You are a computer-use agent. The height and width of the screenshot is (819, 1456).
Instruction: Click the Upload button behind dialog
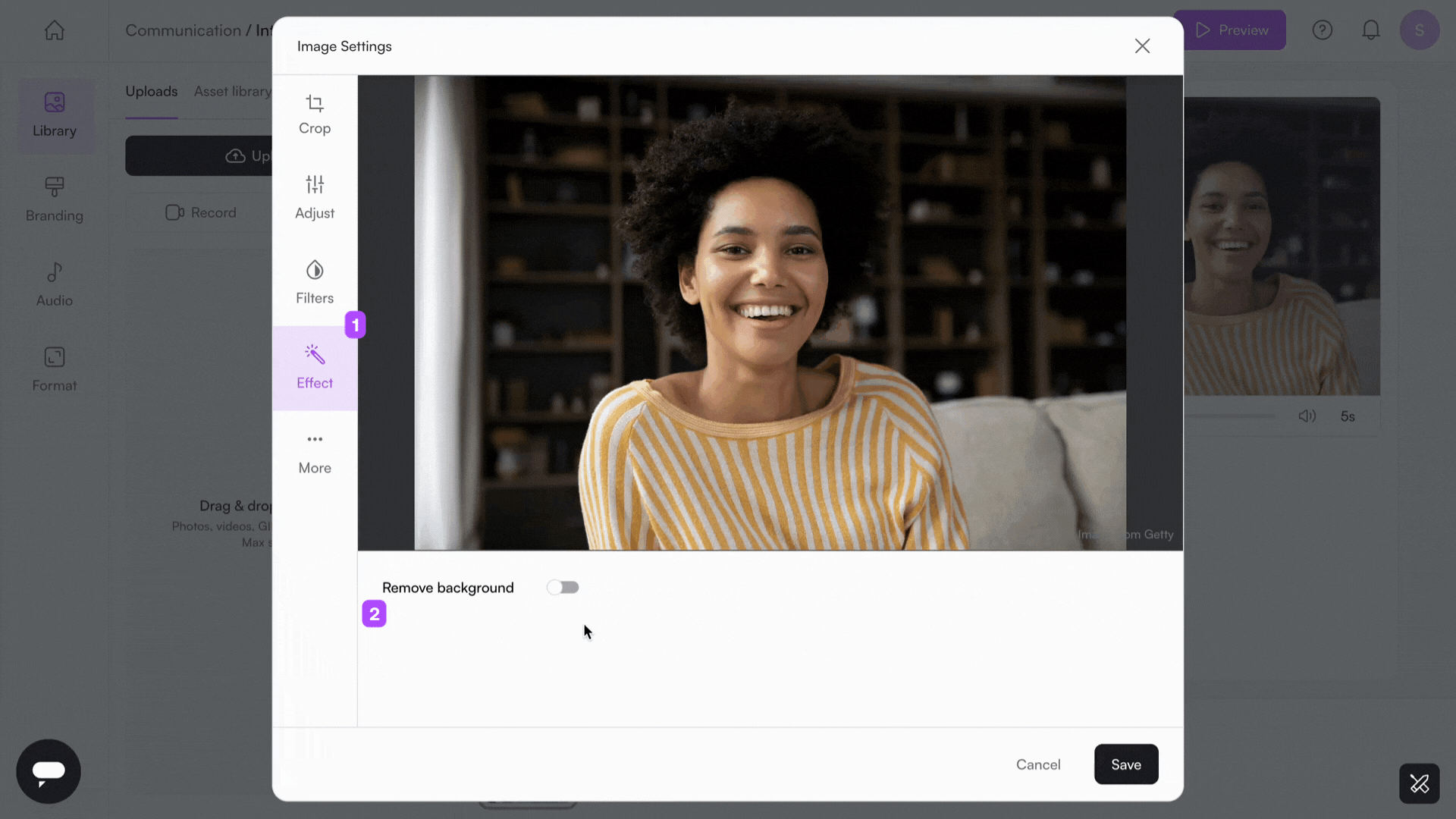click(x=199, y=156)
